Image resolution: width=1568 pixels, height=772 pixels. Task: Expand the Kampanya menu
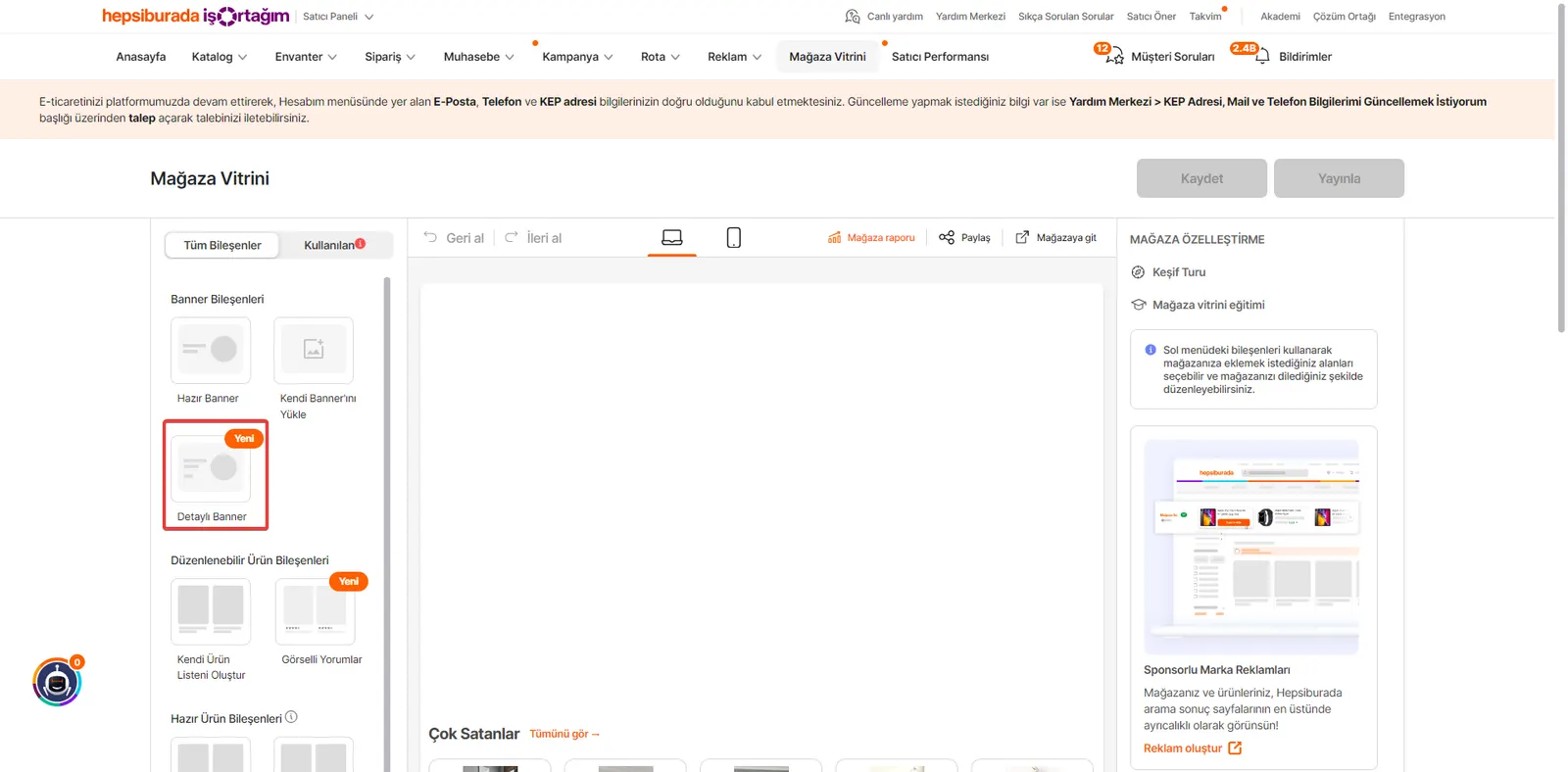[578, 57]
